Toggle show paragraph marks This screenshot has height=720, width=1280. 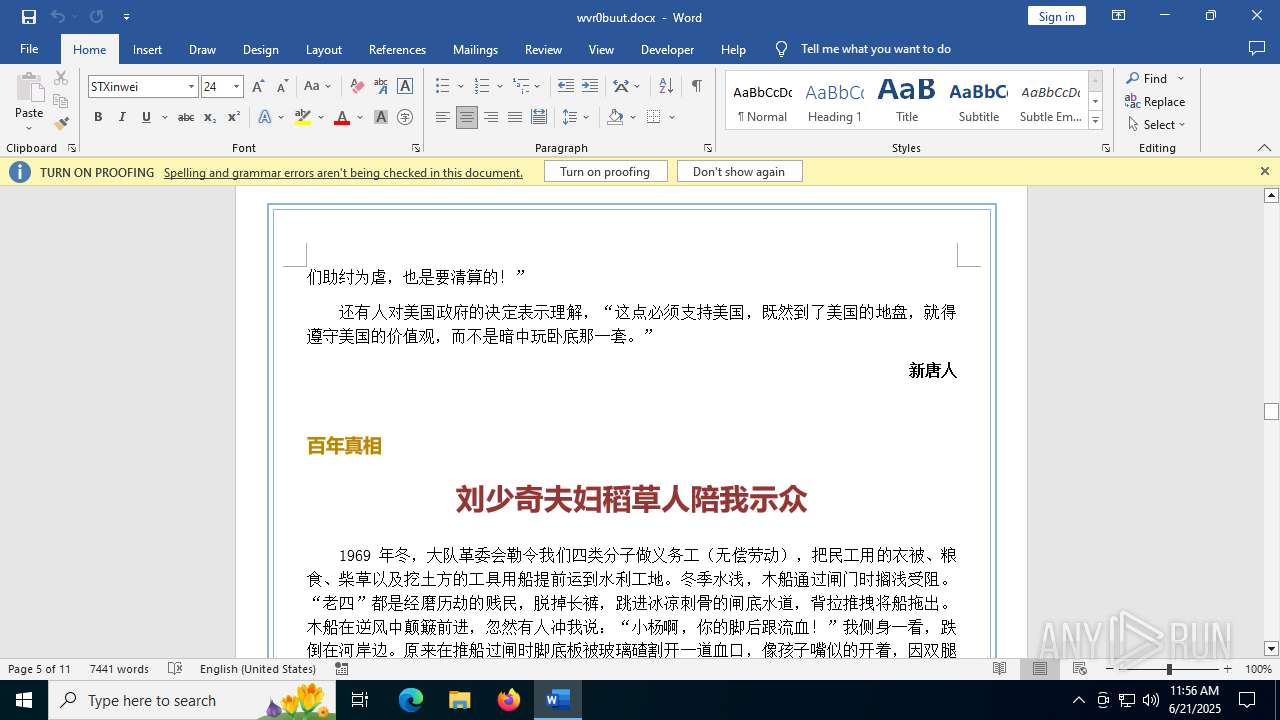click(697, 87)
